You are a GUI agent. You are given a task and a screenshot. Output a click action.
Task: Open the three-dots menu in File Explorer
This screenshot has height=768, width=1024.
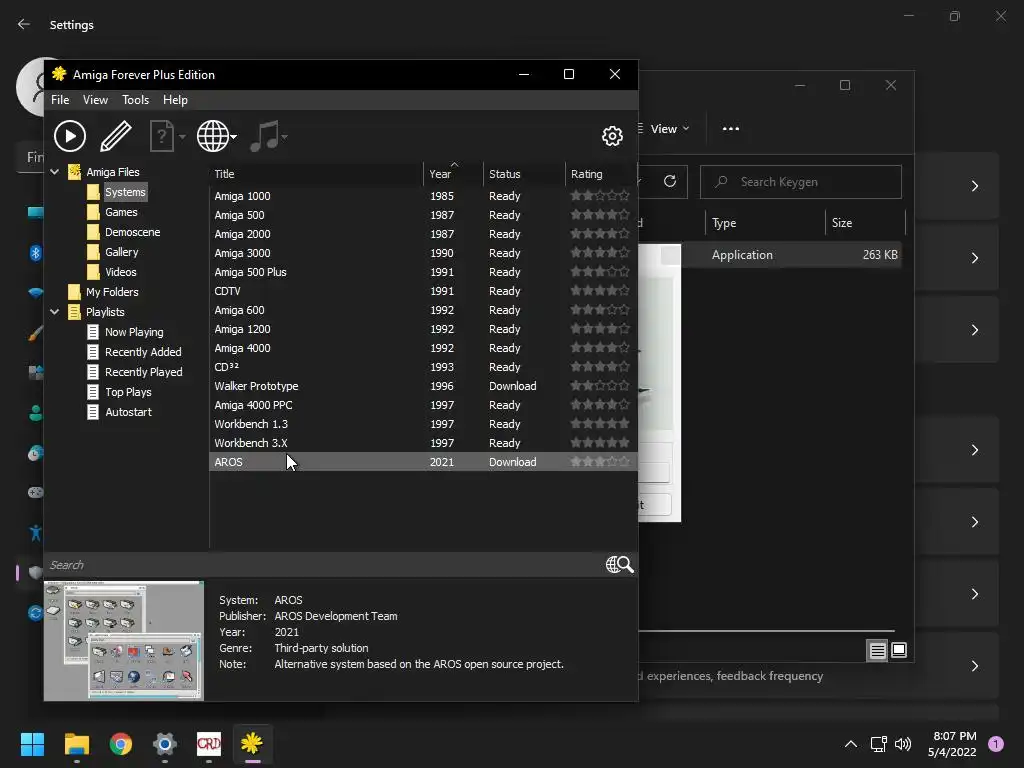tap(731, 129)
